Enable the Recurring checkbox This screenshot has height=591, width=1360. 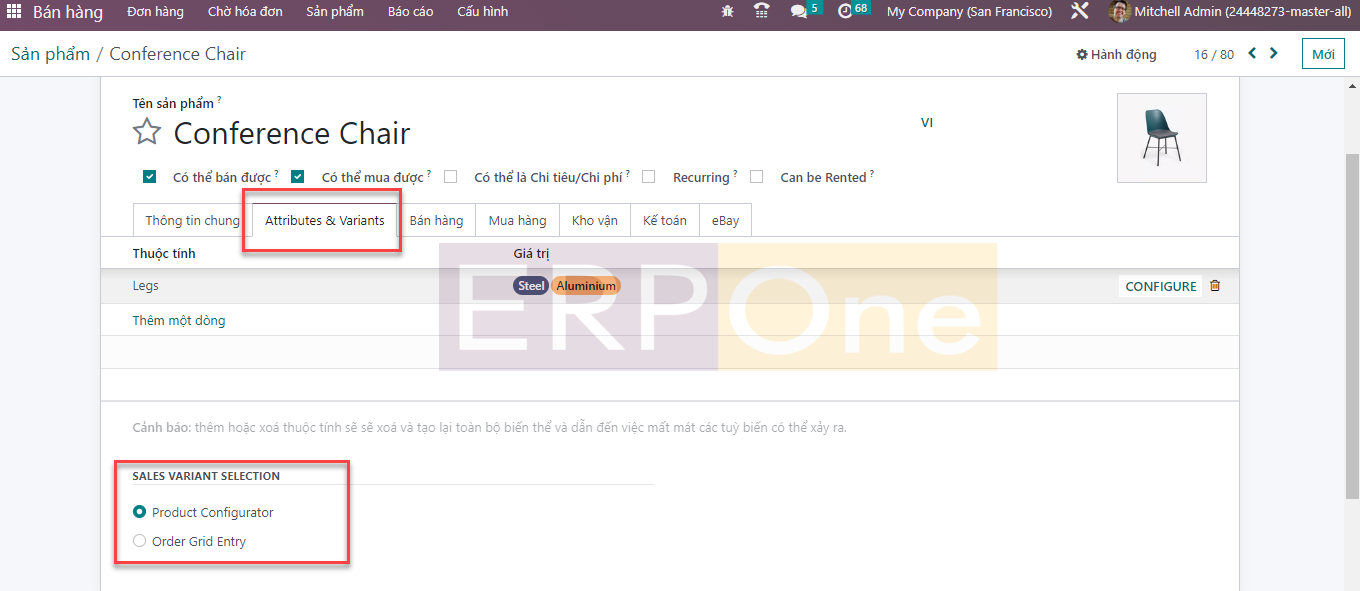[649, 177]
